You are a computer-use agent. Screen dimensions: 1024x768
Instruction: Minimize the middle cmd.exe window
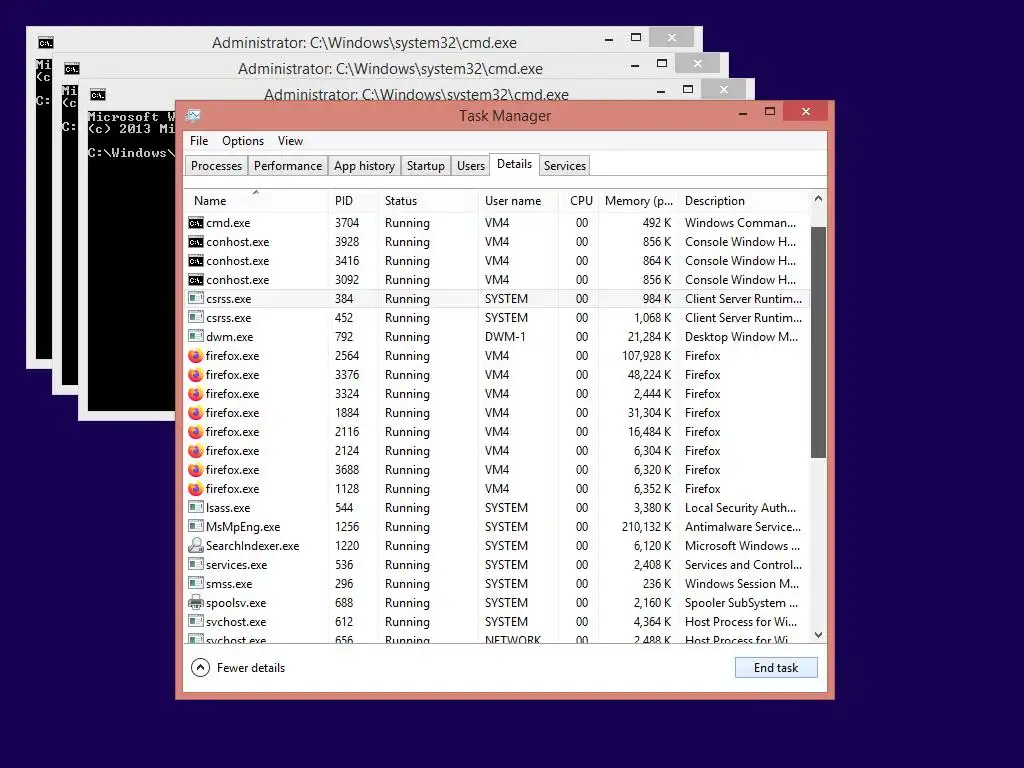tap(635, 65)
